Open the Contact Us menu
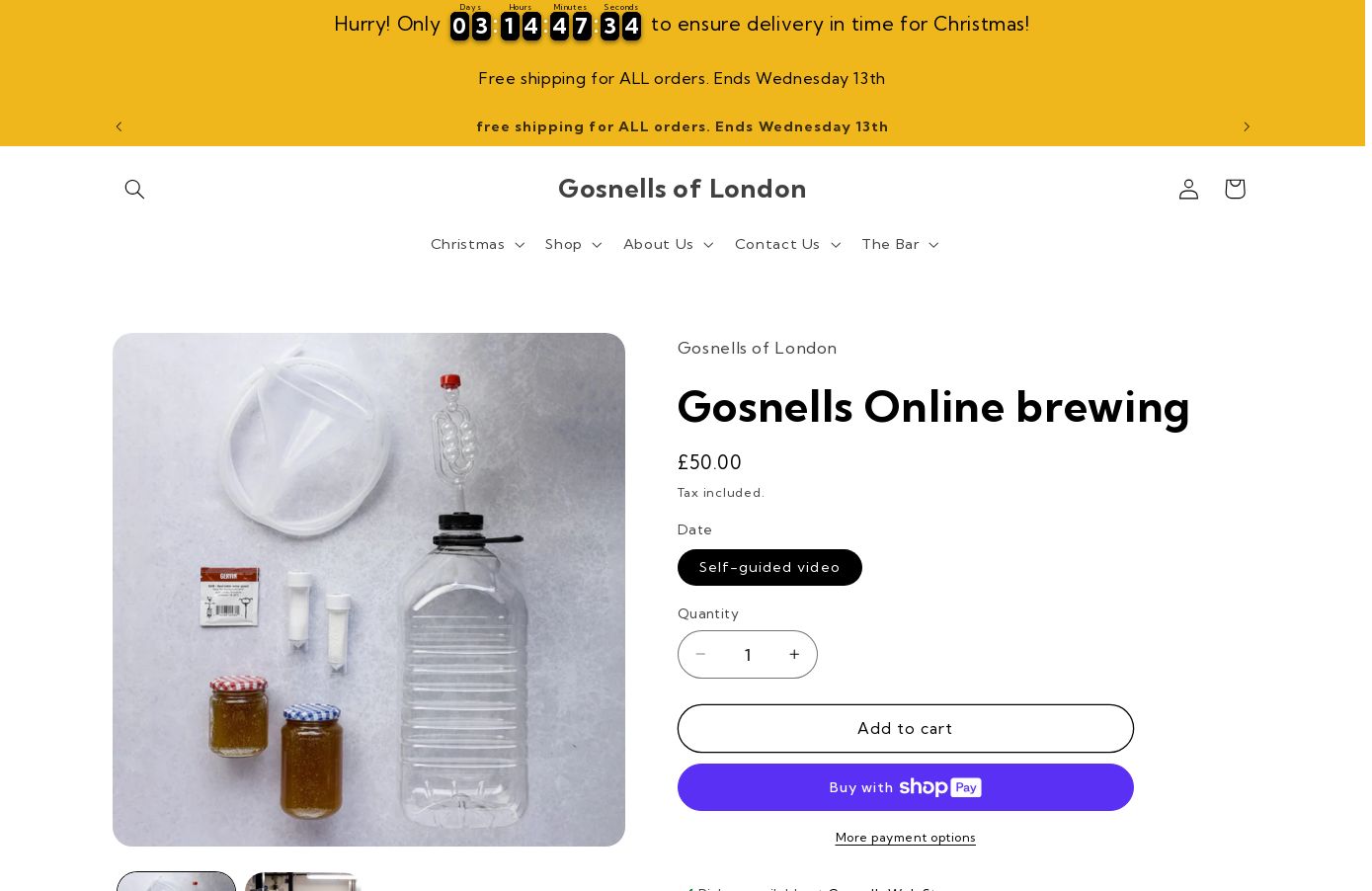 tap(787, 244)
